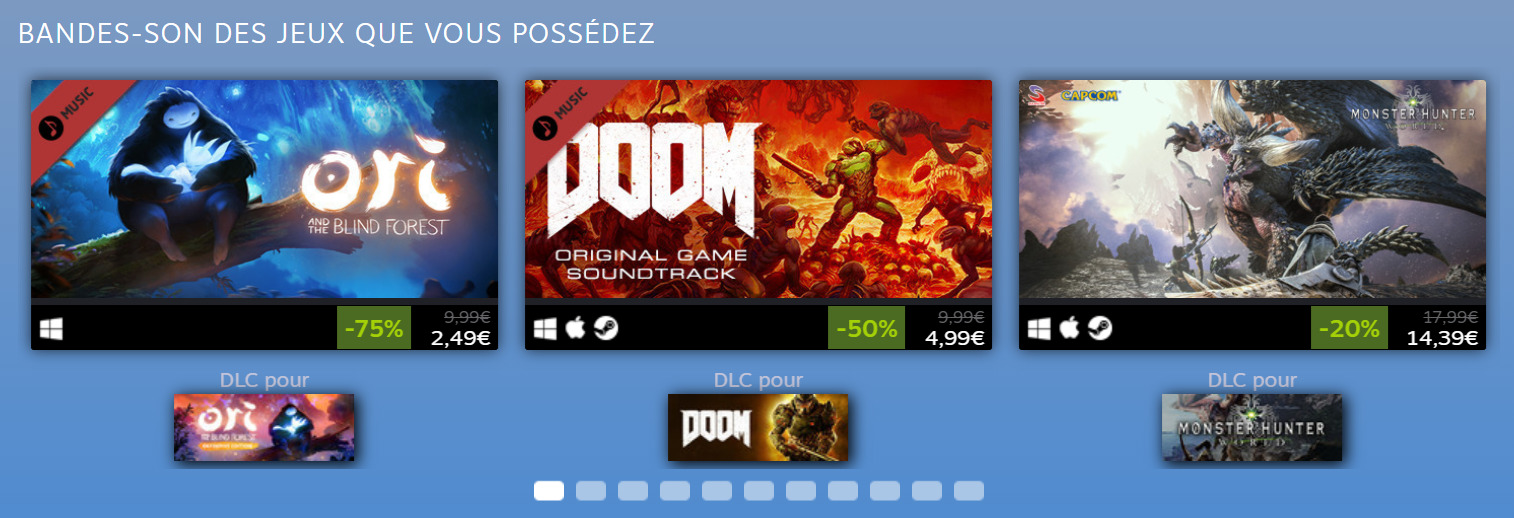This screenshot has height=518, width=1514.
Task: Go to the second carousel page dot
Action: [x=591, y=491]
